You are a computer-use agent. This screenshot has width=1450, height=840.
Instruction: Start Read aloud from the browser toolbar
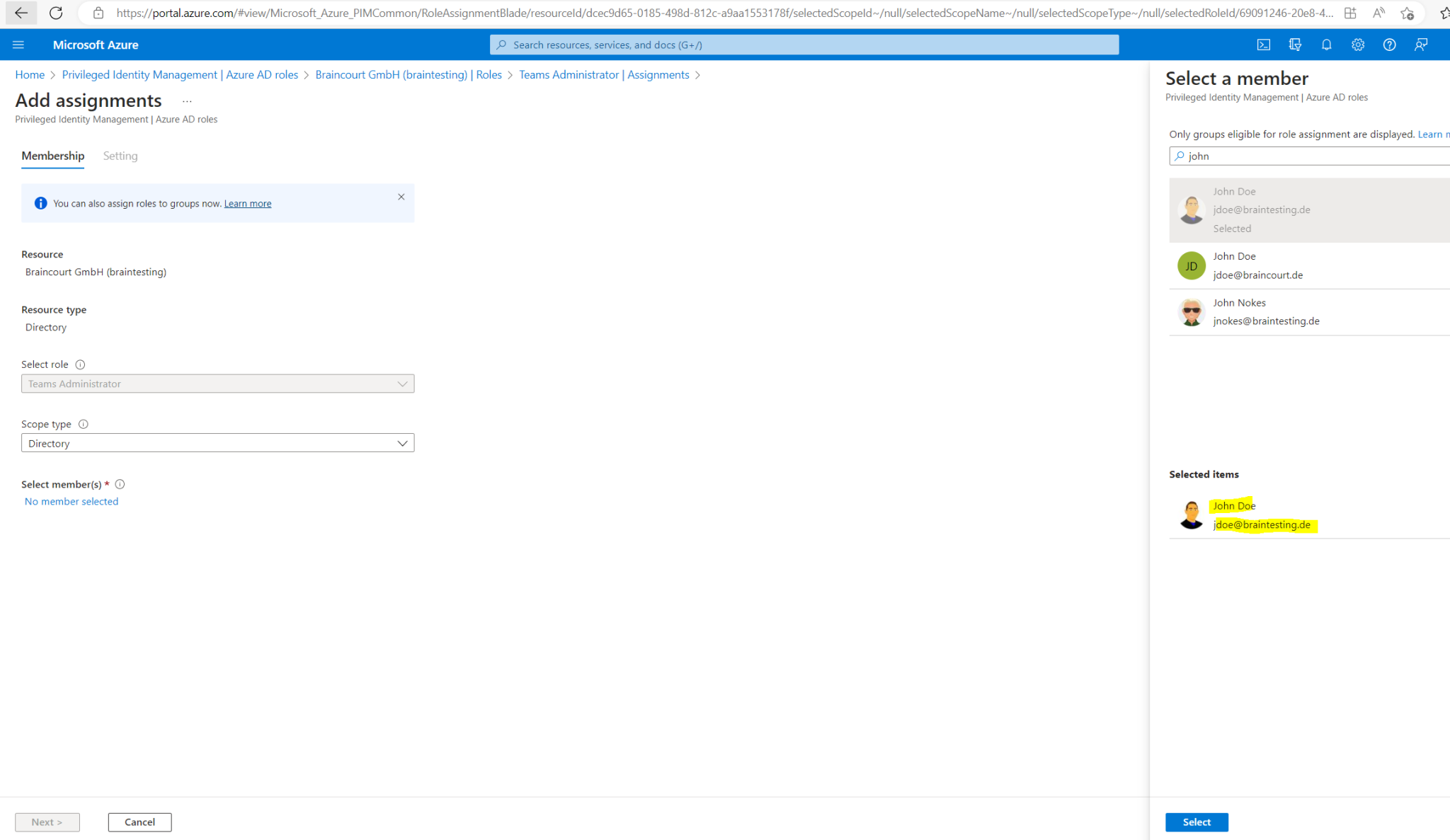pos(1378,13)
